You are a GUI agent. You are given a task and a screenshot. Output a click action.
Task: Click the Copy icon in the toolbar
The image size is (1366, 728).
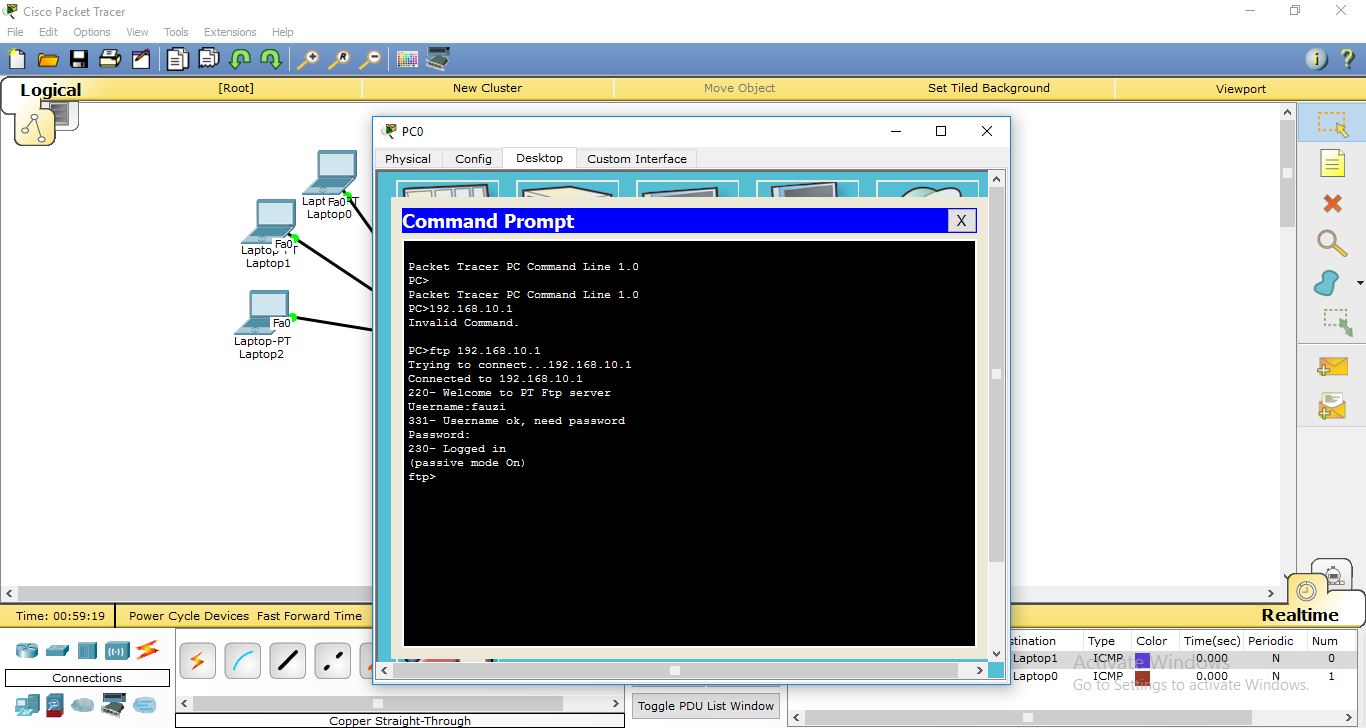point(177,59)
